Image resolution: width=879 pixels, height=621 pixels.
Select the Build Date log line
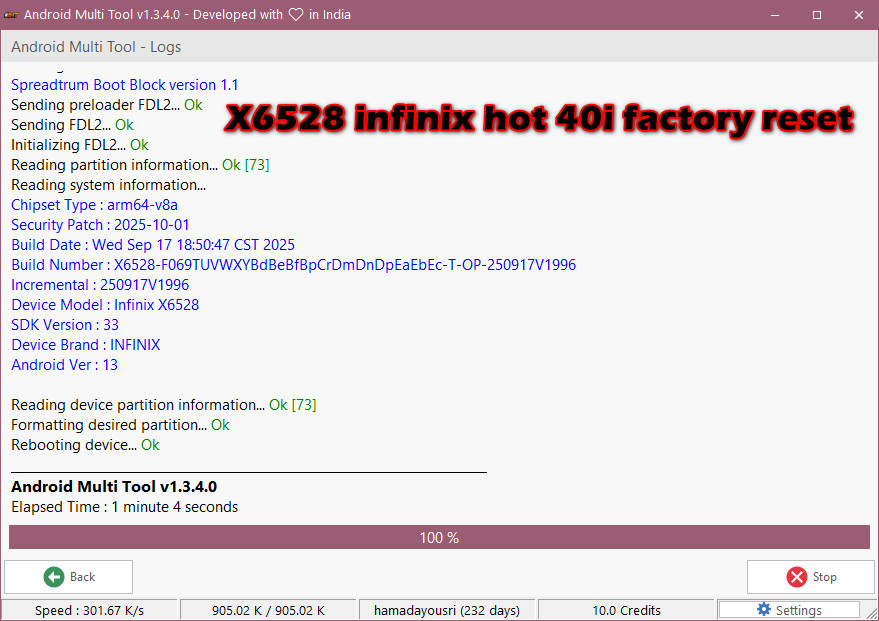coord(153,245)
